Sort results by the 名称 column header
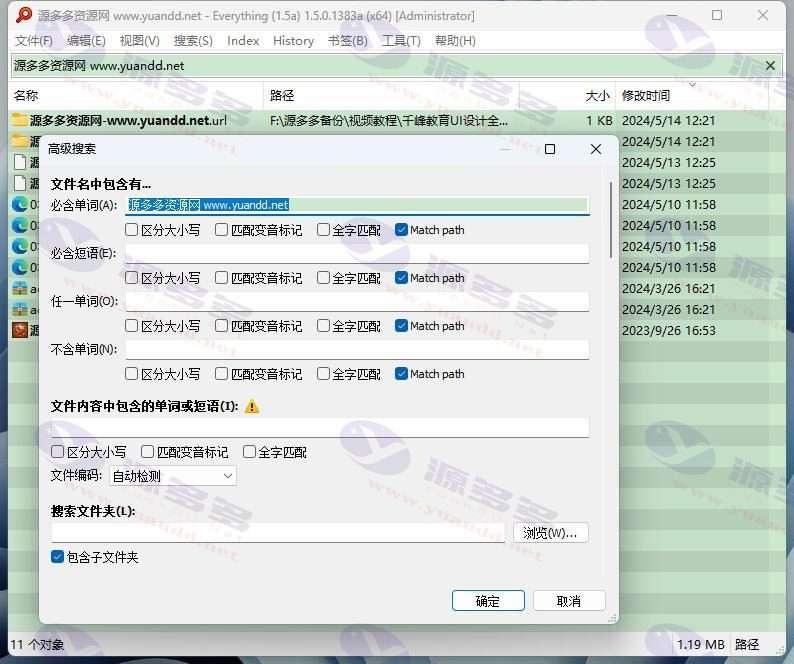This screenshot has width=794, height=664. [x=136, y=95]
